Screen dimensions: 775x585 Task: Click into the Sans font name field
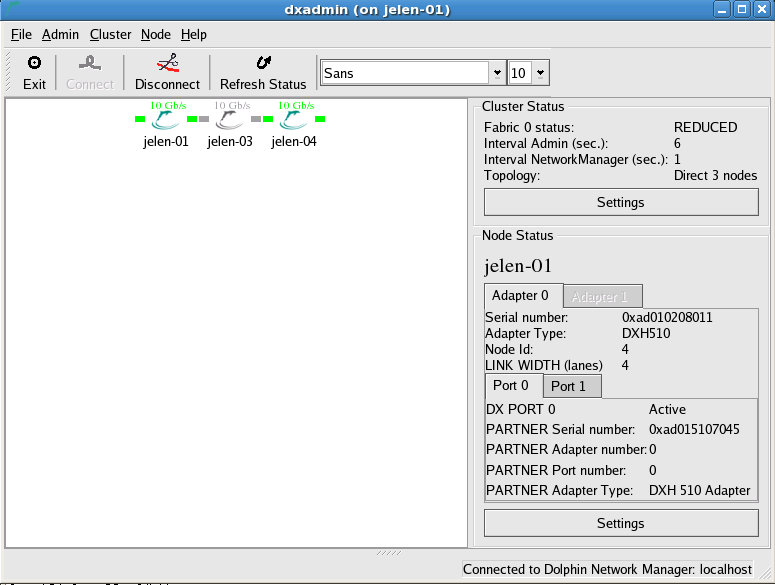tap(405, 73)
